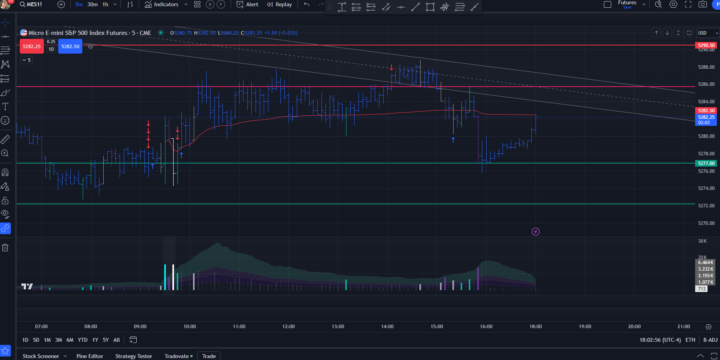Open chart settings hexagon icon
Viewport: 720px width, 360px height.
pyautogui.click(x=673, y=4)
